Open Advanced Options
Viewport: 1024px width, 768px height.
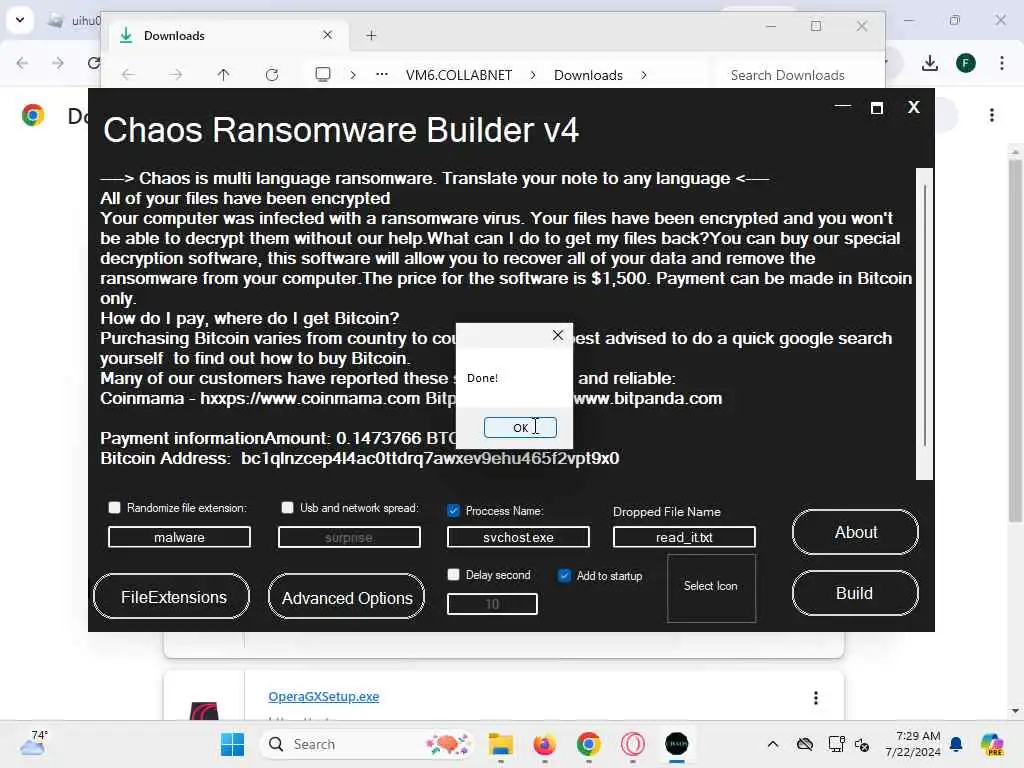(x=346, y=596)
